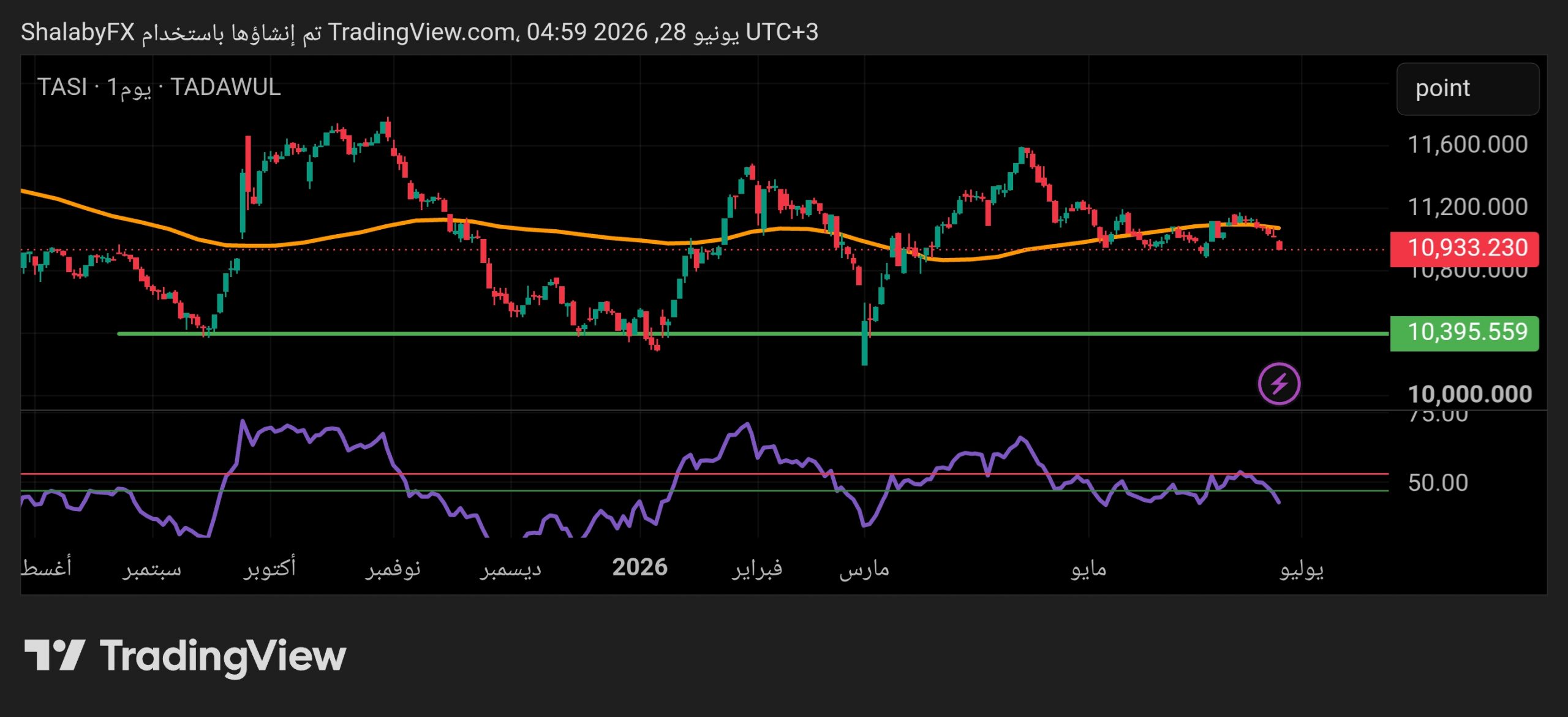Click the 11,600.000 price scale label
Screen dimensions: 1568x717
click(1468, 145)
